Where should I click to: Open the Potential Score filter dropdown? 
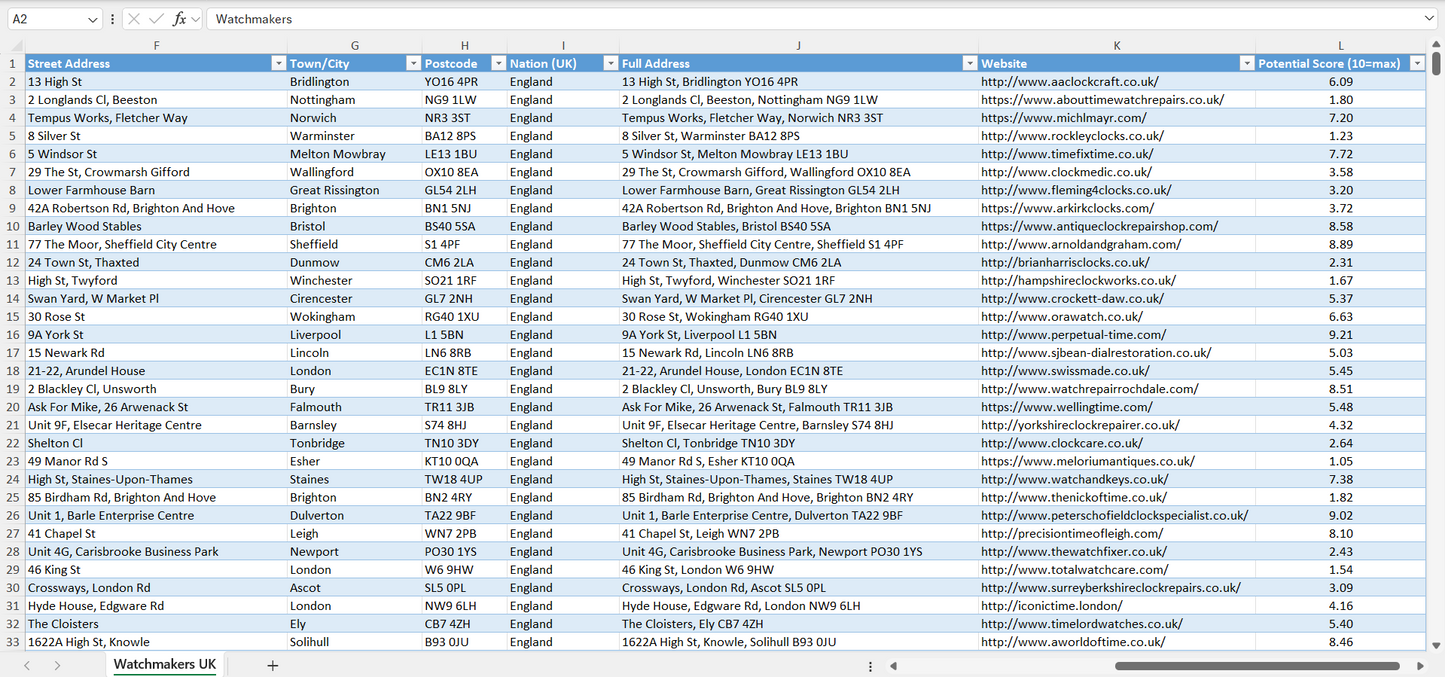pos(1417,63)
